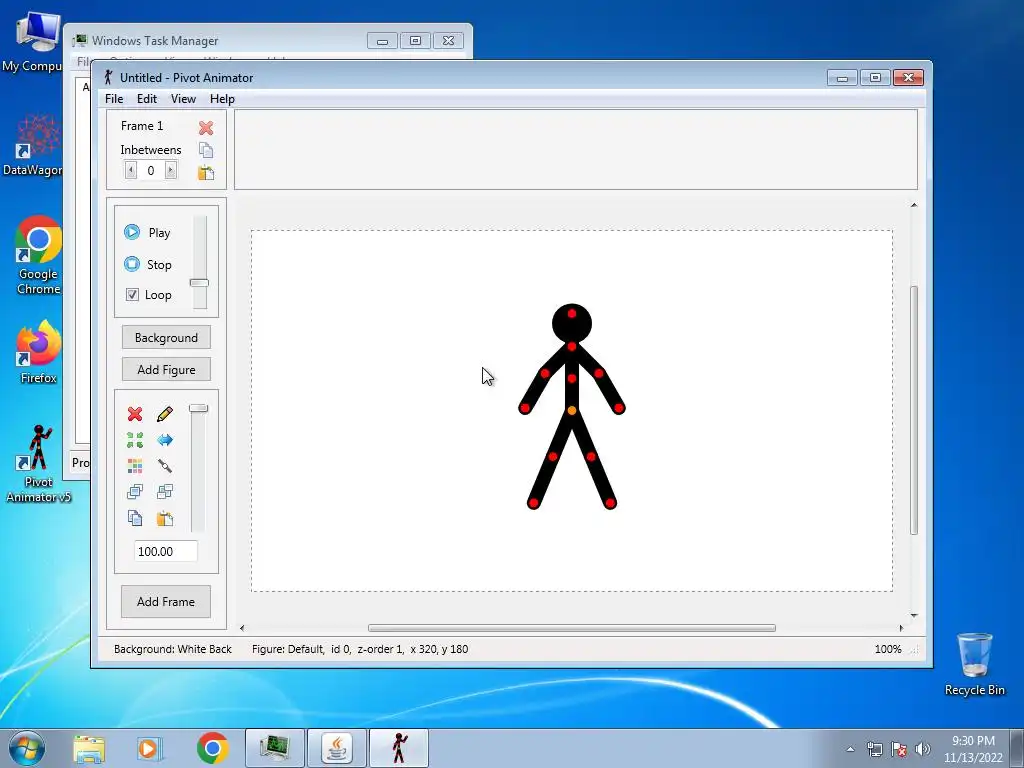Lower the figure to back

pyautogui.click(x=165, y=492)
